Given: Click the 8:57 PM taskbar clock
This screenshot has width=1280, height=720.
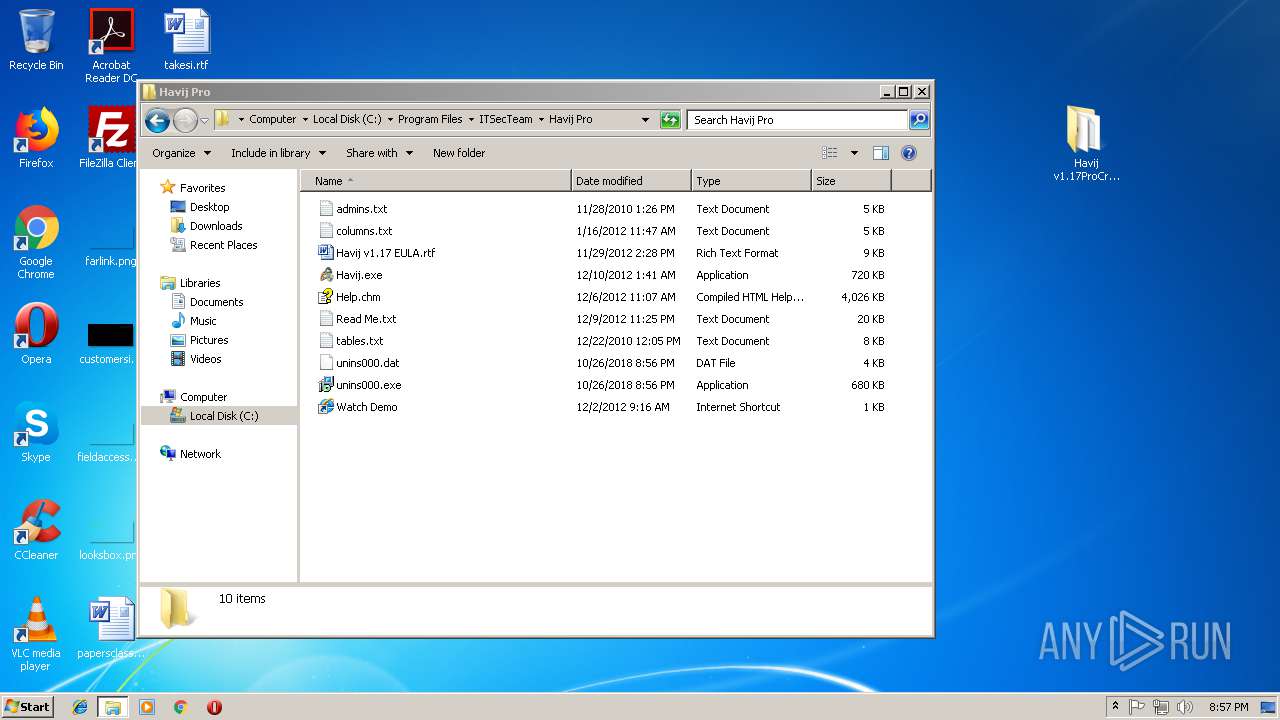Looking at the screenshot, I should pos(1228,707).
